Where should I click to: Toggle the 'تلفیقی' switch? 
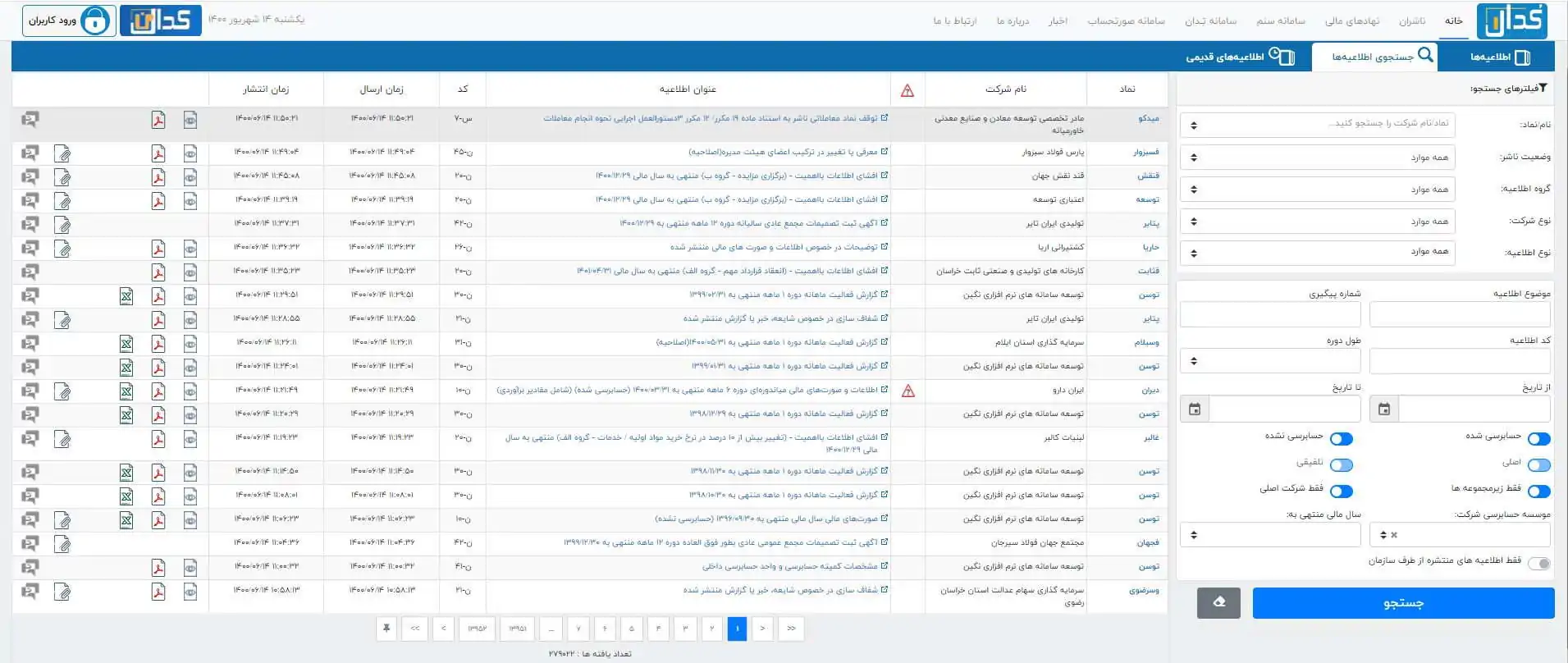tap(1342, 465)
